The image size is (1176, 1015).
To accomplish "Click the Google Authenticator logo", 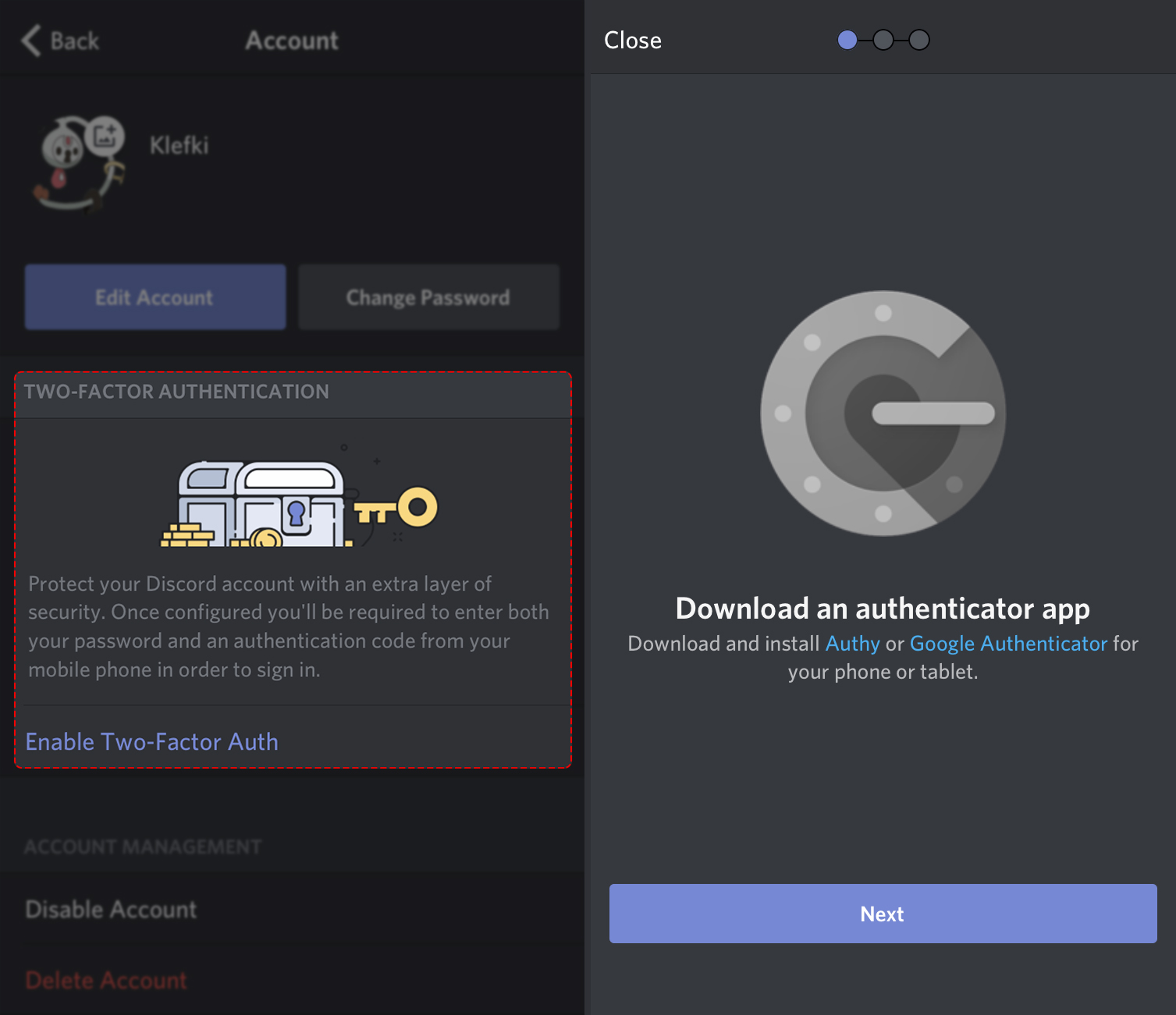I will click(x=883, y=413).
